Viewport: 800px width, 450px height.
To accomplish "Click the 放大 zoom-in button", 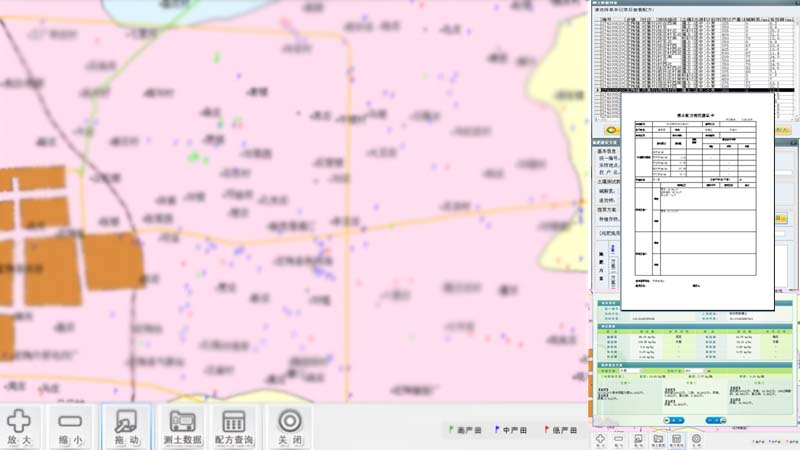I will 19,426.
